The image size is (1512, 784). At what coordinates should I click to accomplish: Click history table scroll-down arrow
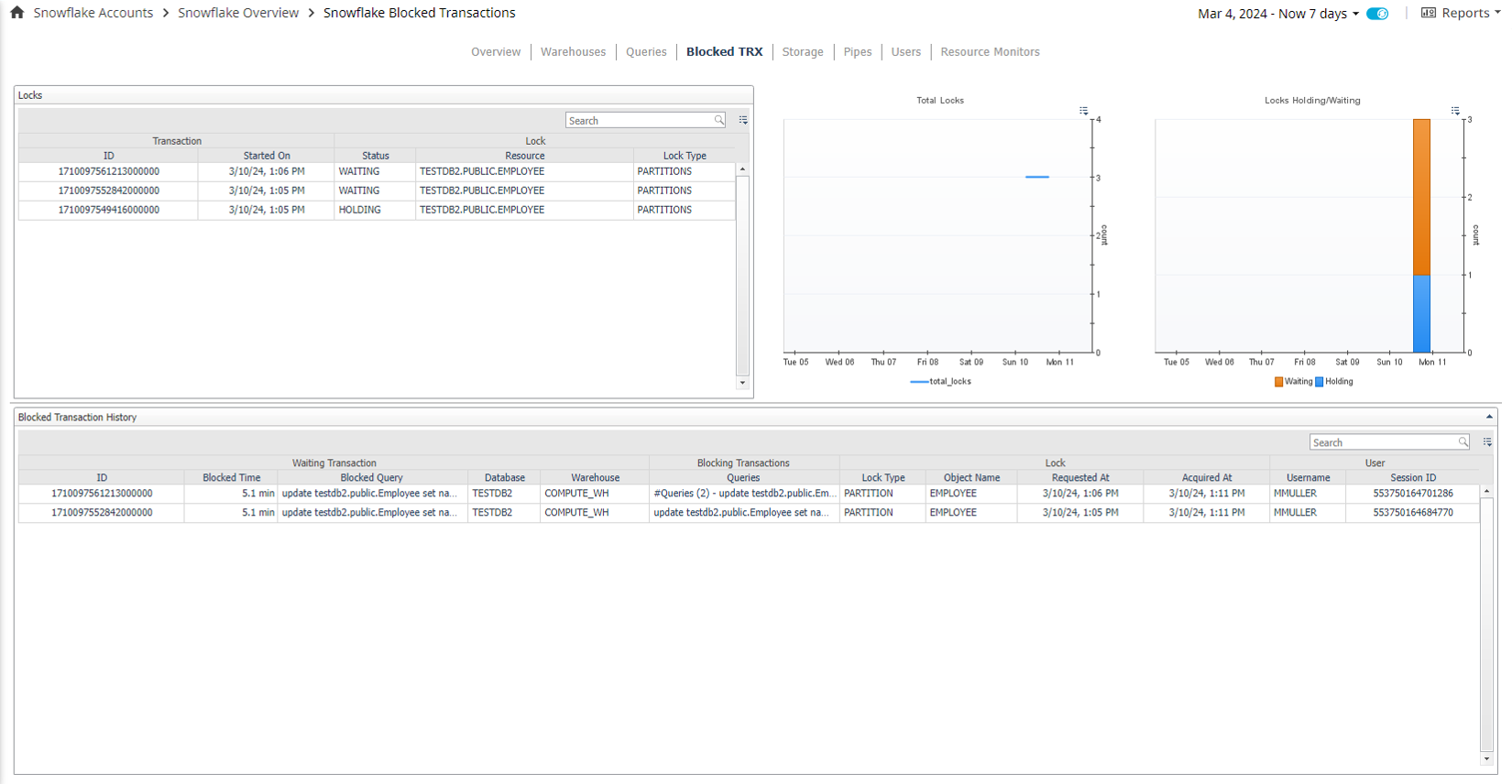[1486, 758]
